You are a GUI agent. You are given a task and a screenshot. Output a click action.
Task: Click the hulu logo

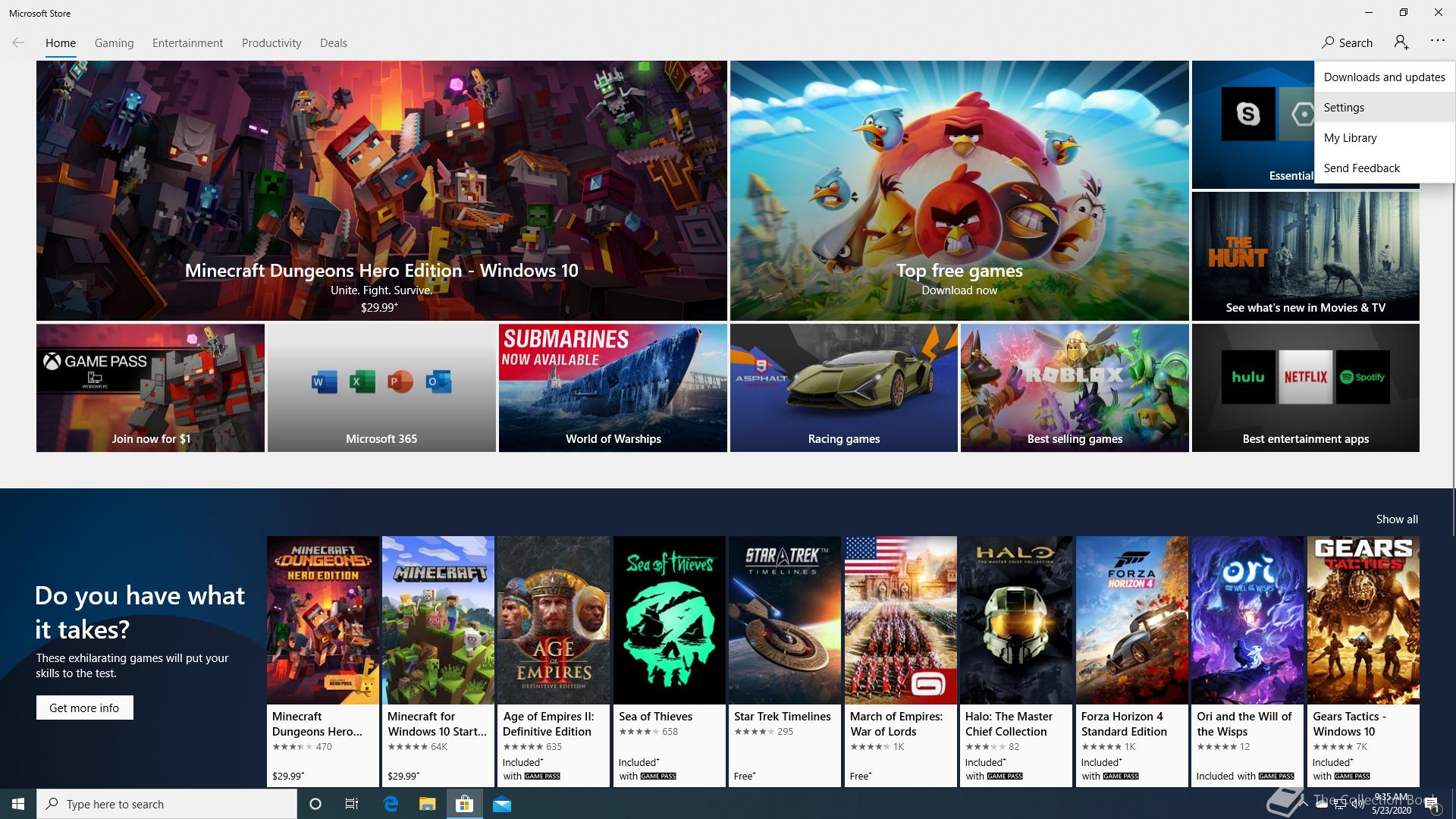pyautogui.click(x=1248, y=377)
